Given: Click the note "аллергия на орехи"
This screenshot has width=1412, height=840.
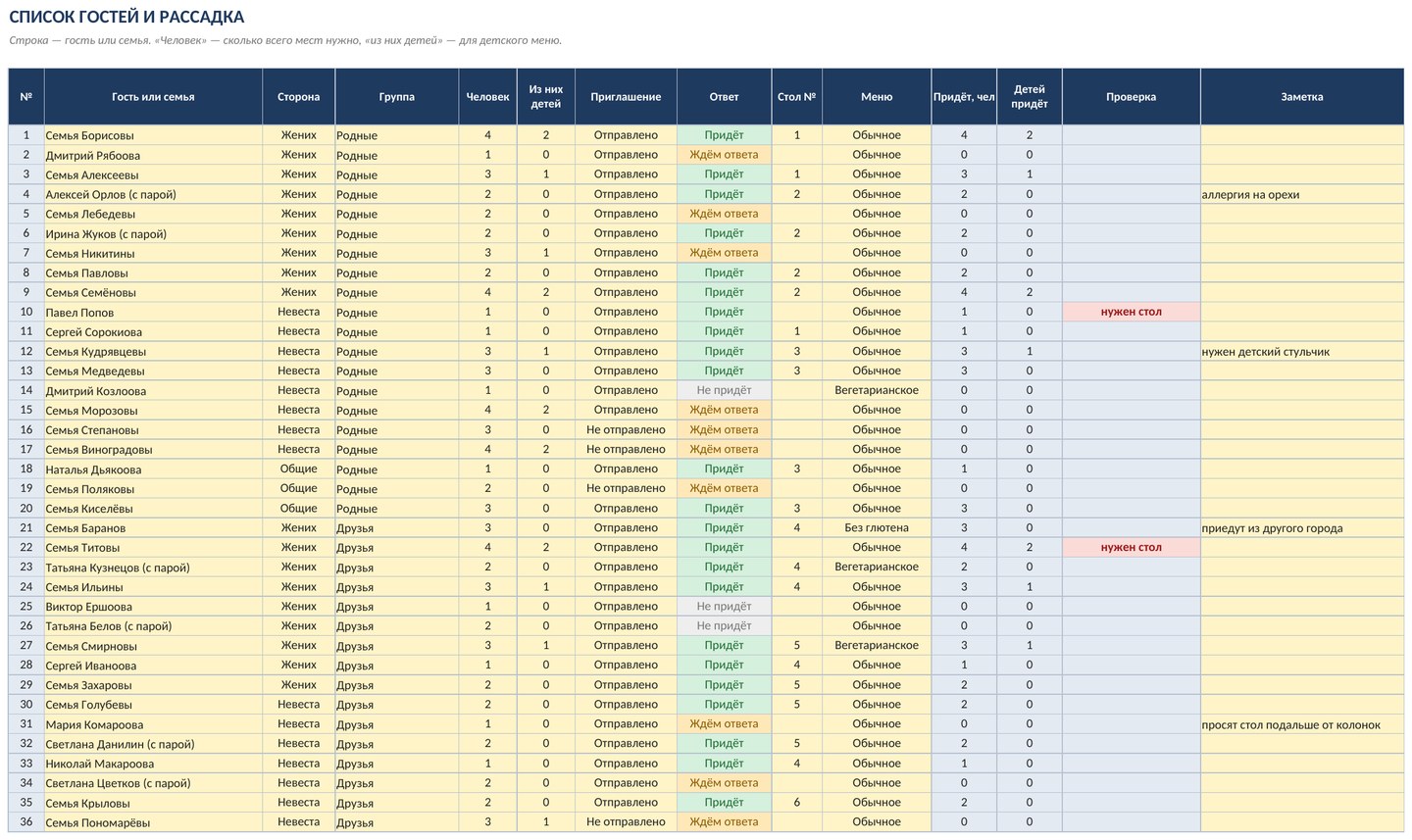Looking at the screenshot, I should point(1250,194).
